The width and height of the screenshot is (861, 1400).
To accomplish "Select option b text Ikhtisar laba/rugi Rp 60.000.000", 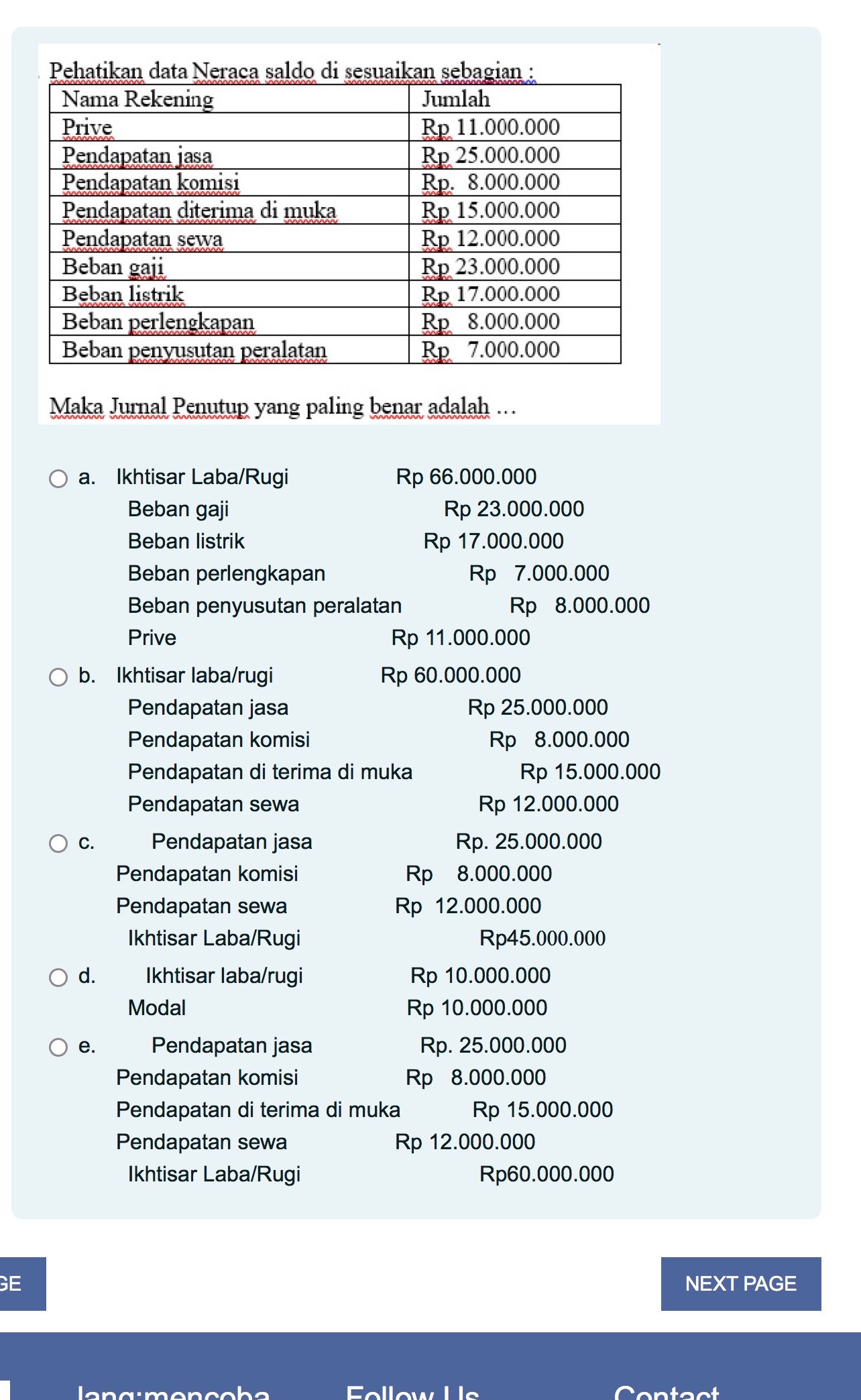I will click(315, 676).
